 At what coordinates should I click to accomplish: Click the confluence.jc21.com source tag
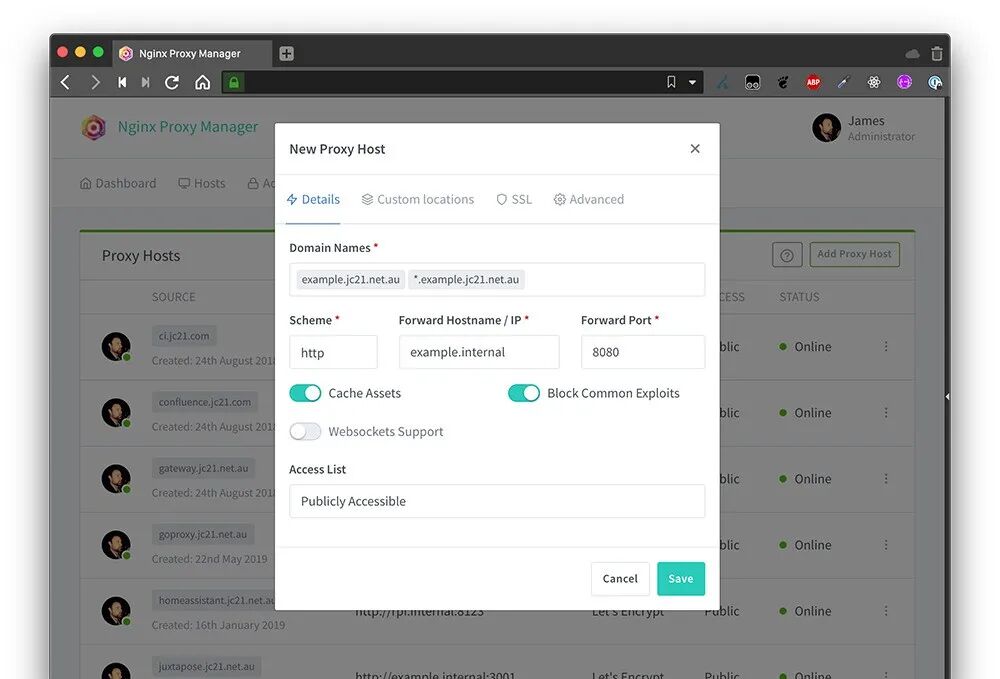click(205, 402)
